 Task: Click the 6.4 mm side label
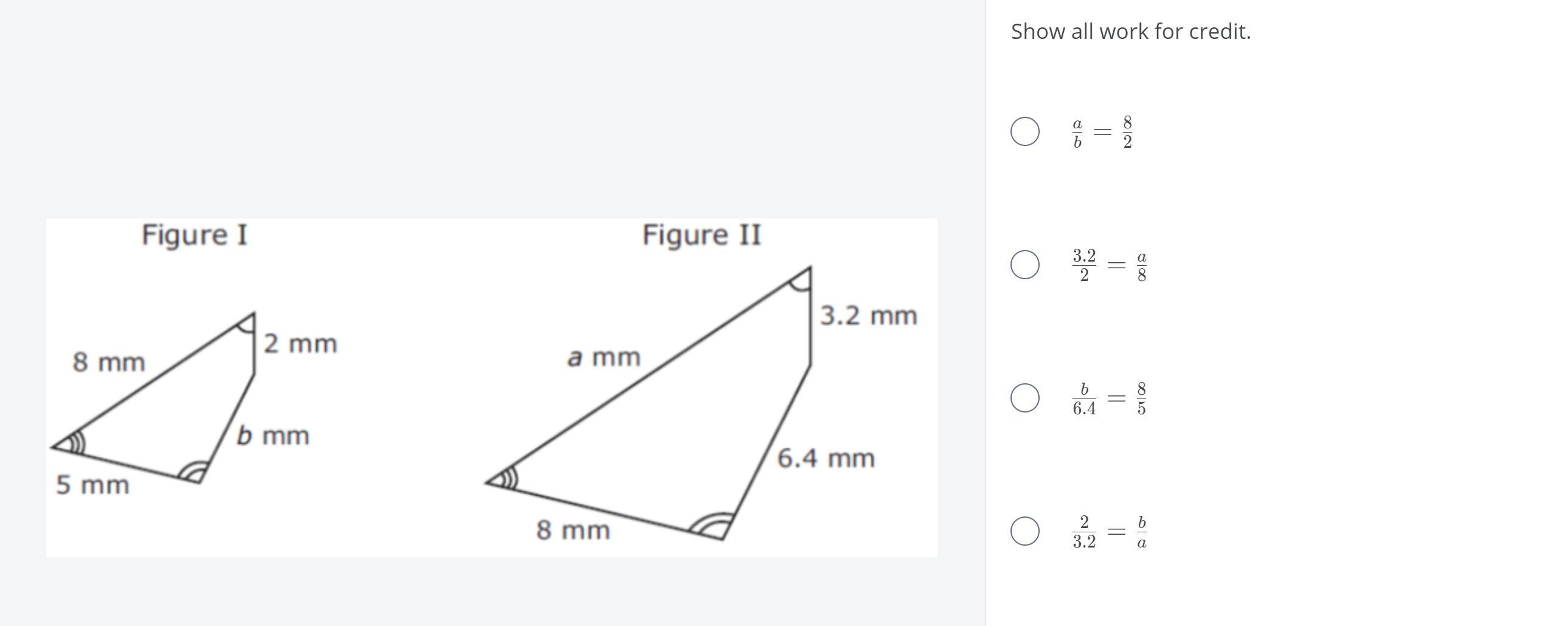tap(826, 459)
